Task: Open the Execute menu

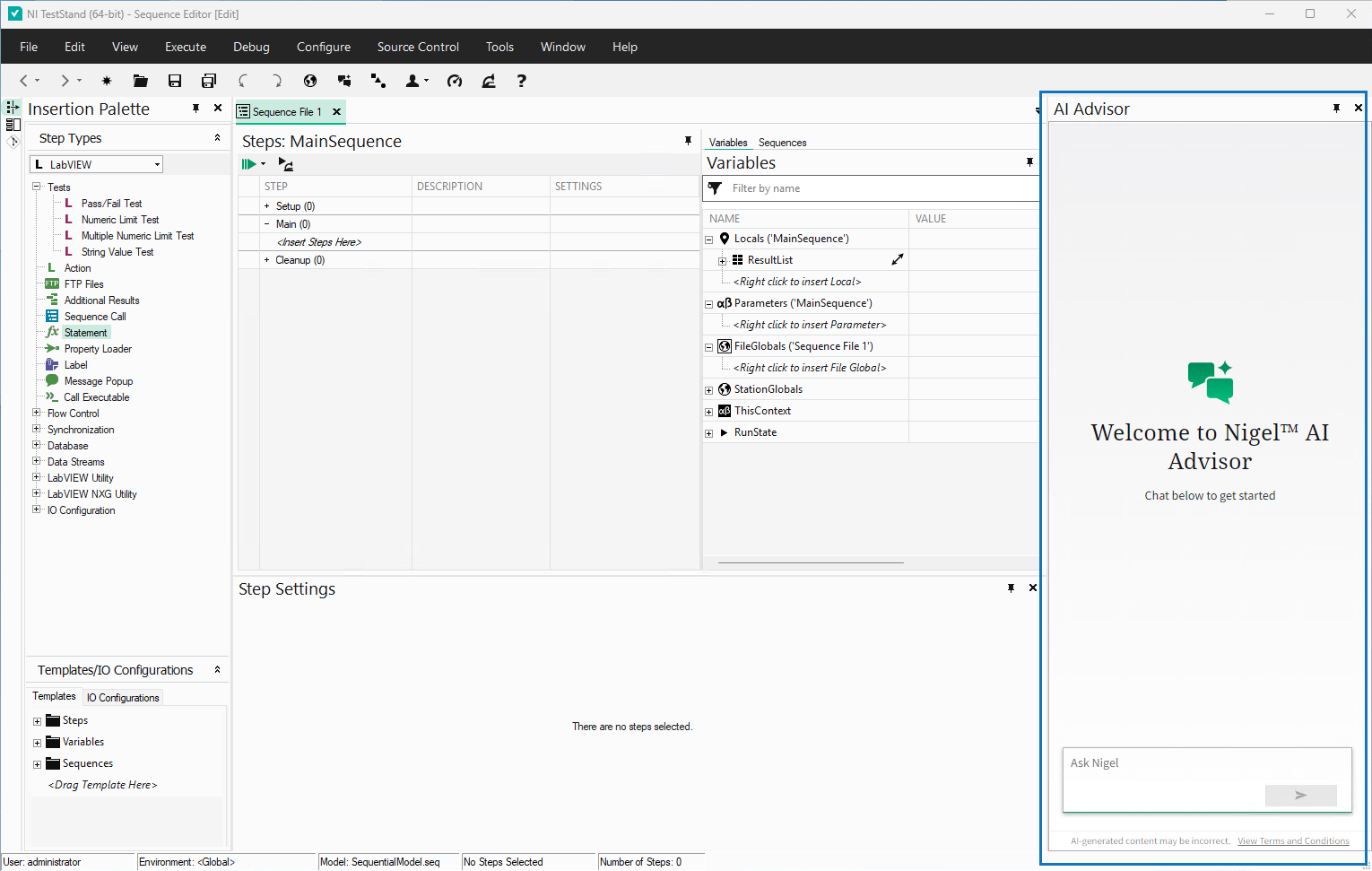Action: 186,47
